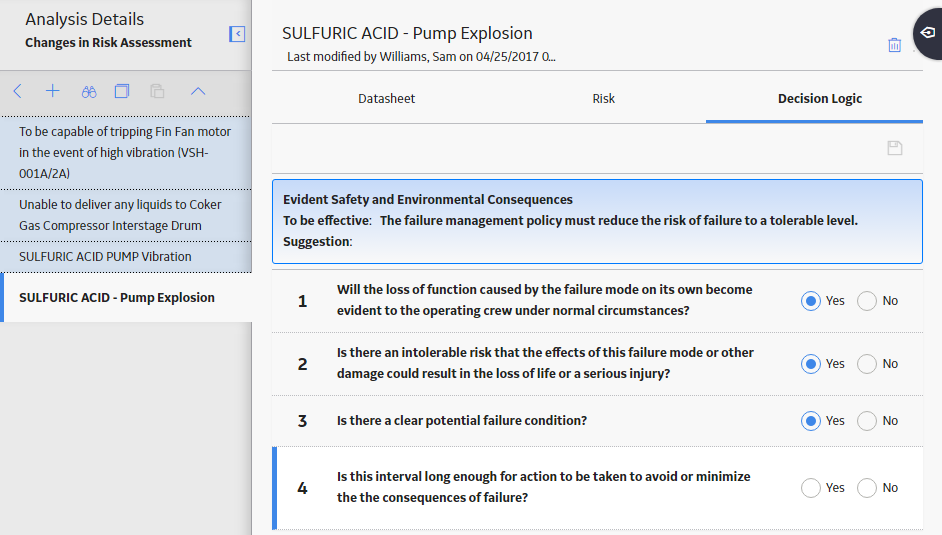
Task: Click the back arrow in the left toolbar
Action: click(17, 91)
